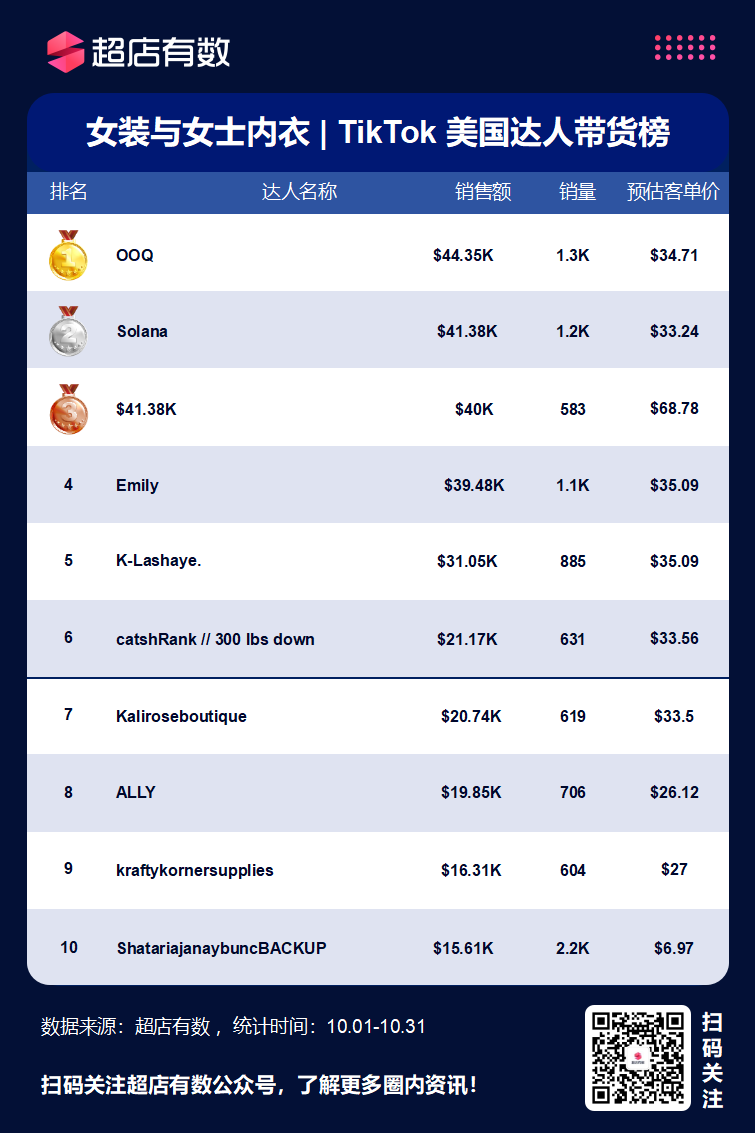This screenshot has width=755, height=1133.
Task: Click the QR code image
Action: click(638, 1057)
